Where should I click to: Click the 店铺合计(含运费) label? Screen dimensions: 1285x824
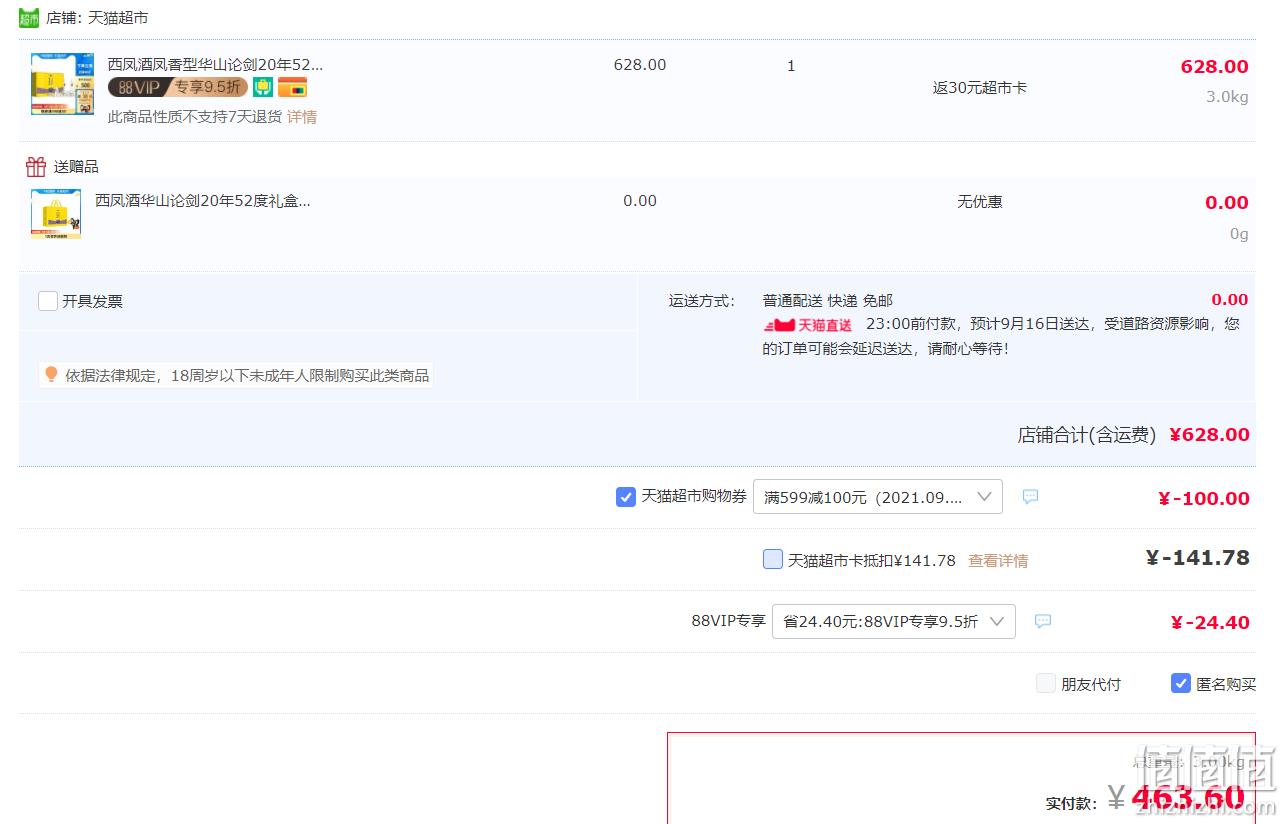point(1087,435)
